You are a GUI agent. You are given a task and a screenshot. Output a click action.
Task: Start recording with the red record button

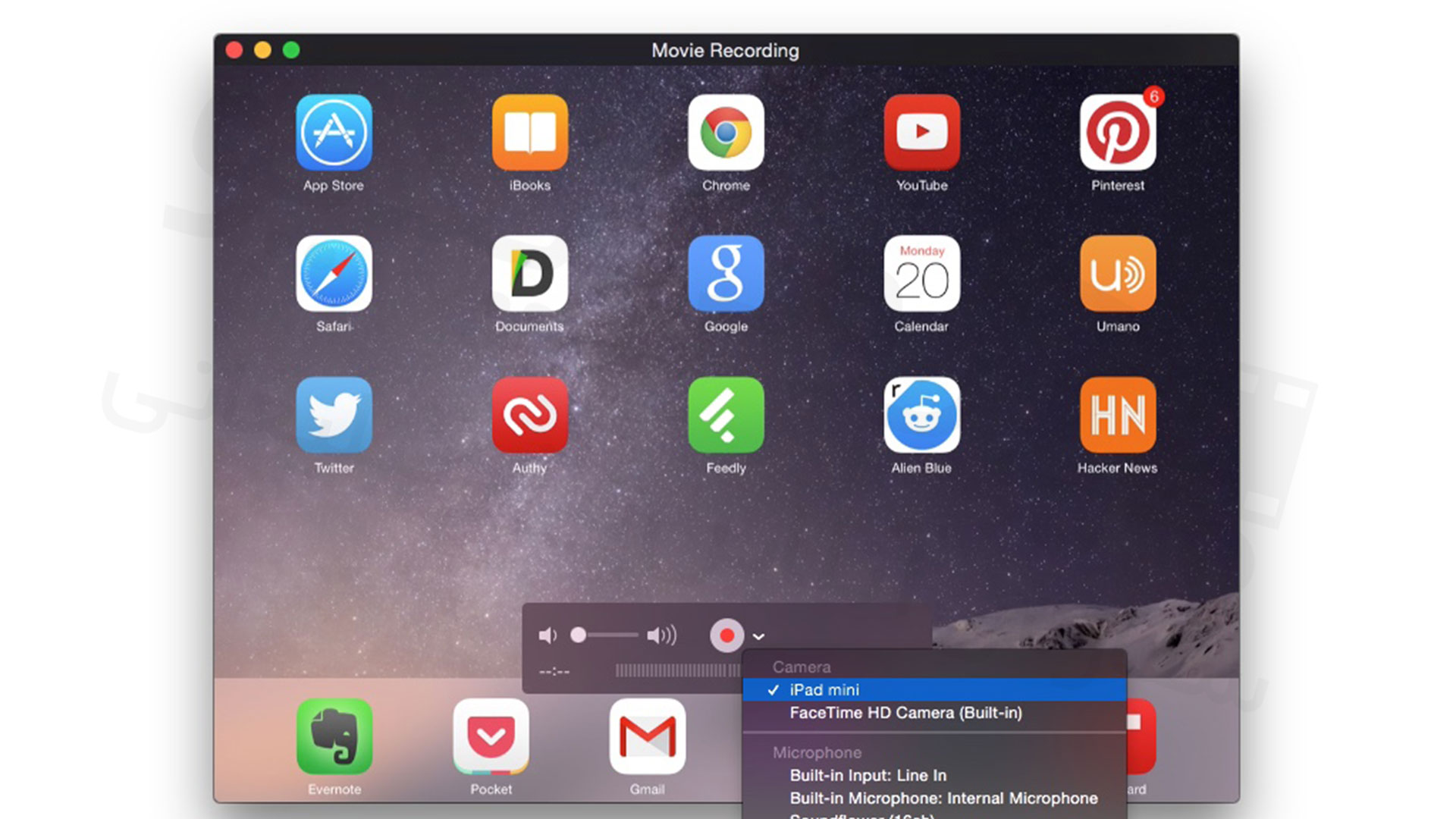pyautogui.click(x=726, y=635)
